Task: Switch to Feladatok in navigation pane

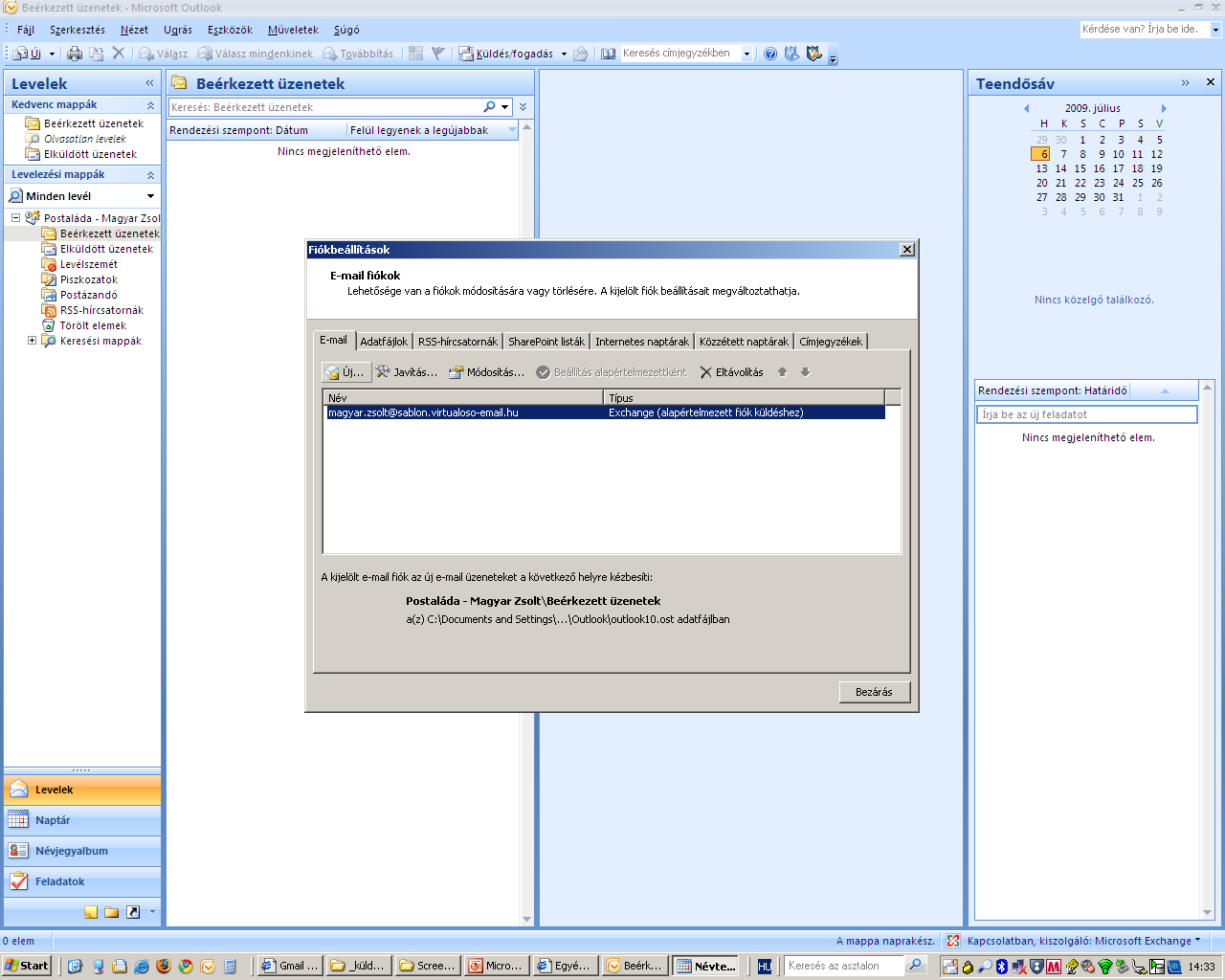Action: [82, 881]
